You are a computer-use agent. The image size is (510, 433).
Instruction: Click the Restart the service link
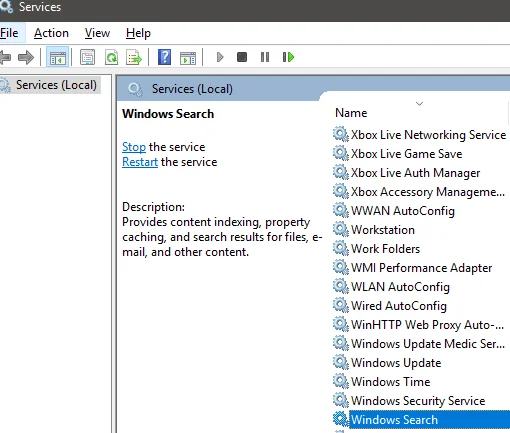pos(140,162)
